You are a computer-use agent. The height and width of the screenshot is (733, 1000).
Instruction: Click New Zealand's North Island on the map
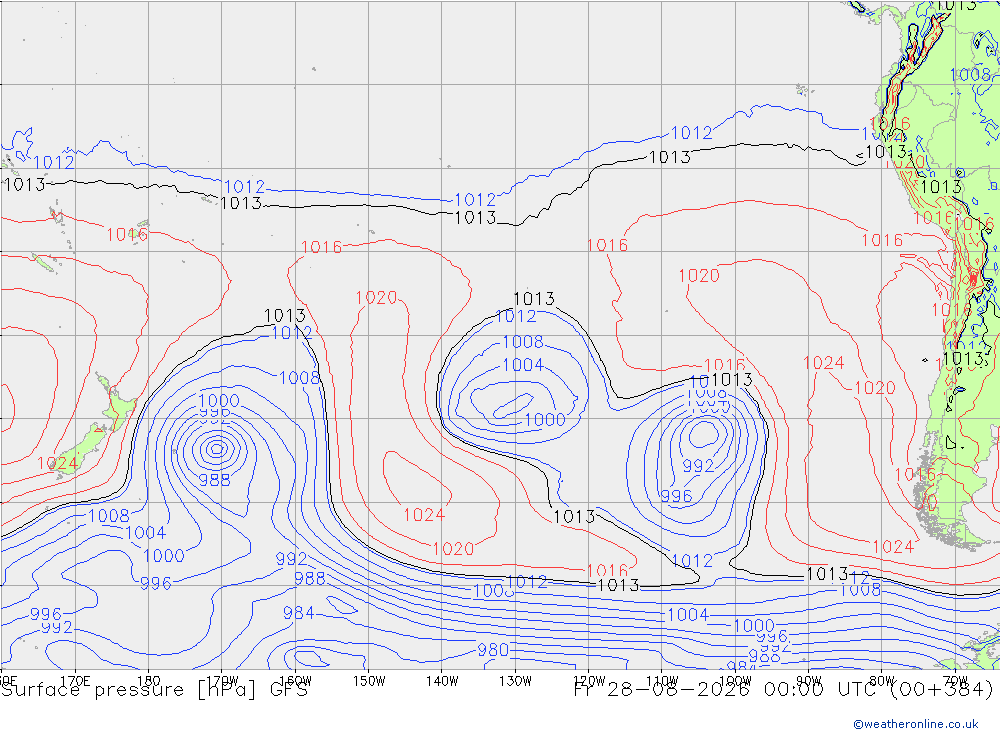pos(118,401)
